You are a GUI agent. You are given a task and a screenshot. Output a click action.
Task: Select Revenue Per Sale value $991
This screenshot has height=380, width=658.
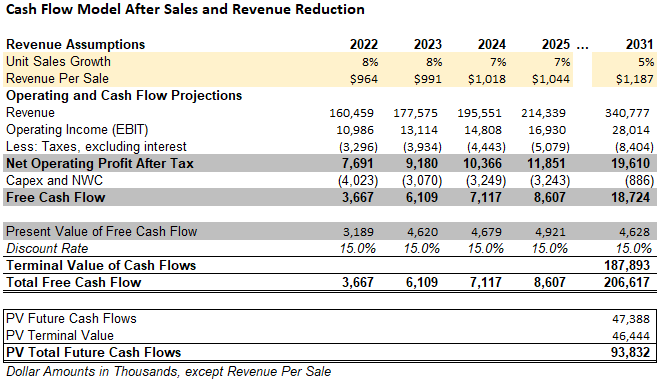coord(428,79)
